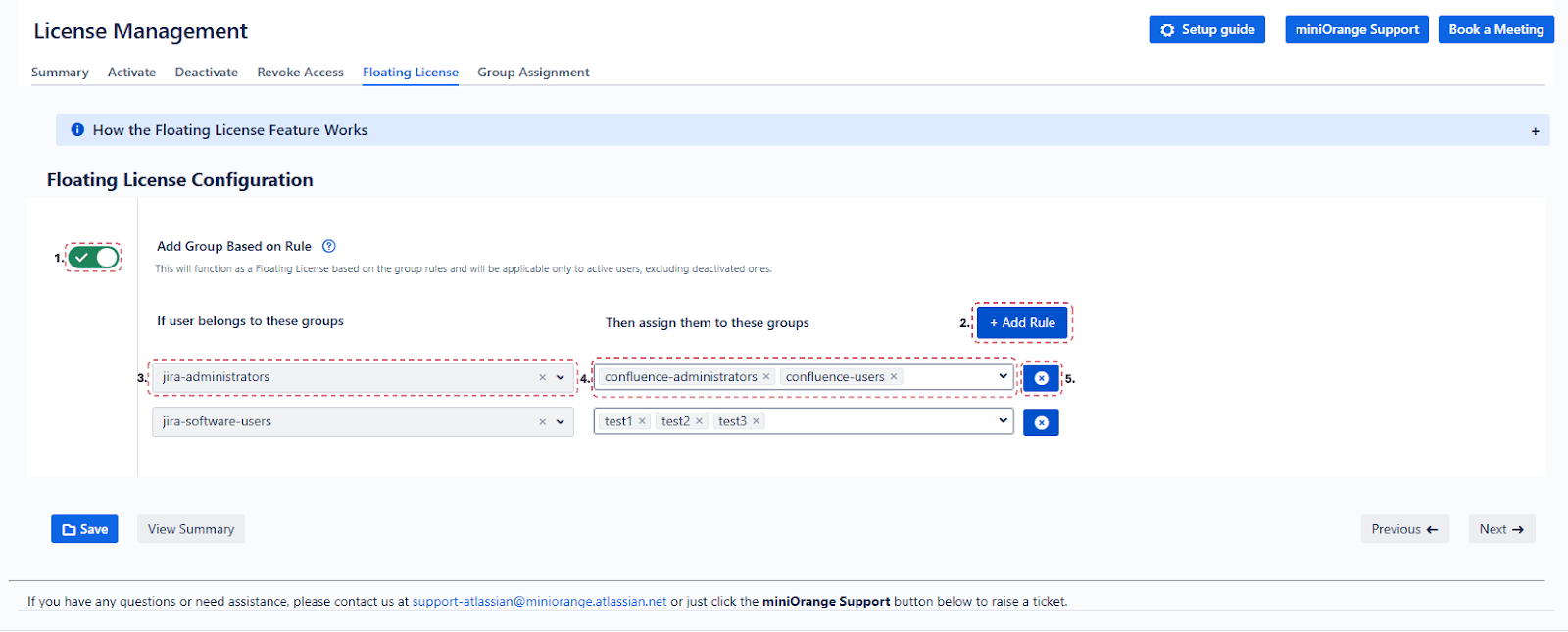Remove the test3 tag
Viewport: 1568px width, 632px height.
coord(756,421)
